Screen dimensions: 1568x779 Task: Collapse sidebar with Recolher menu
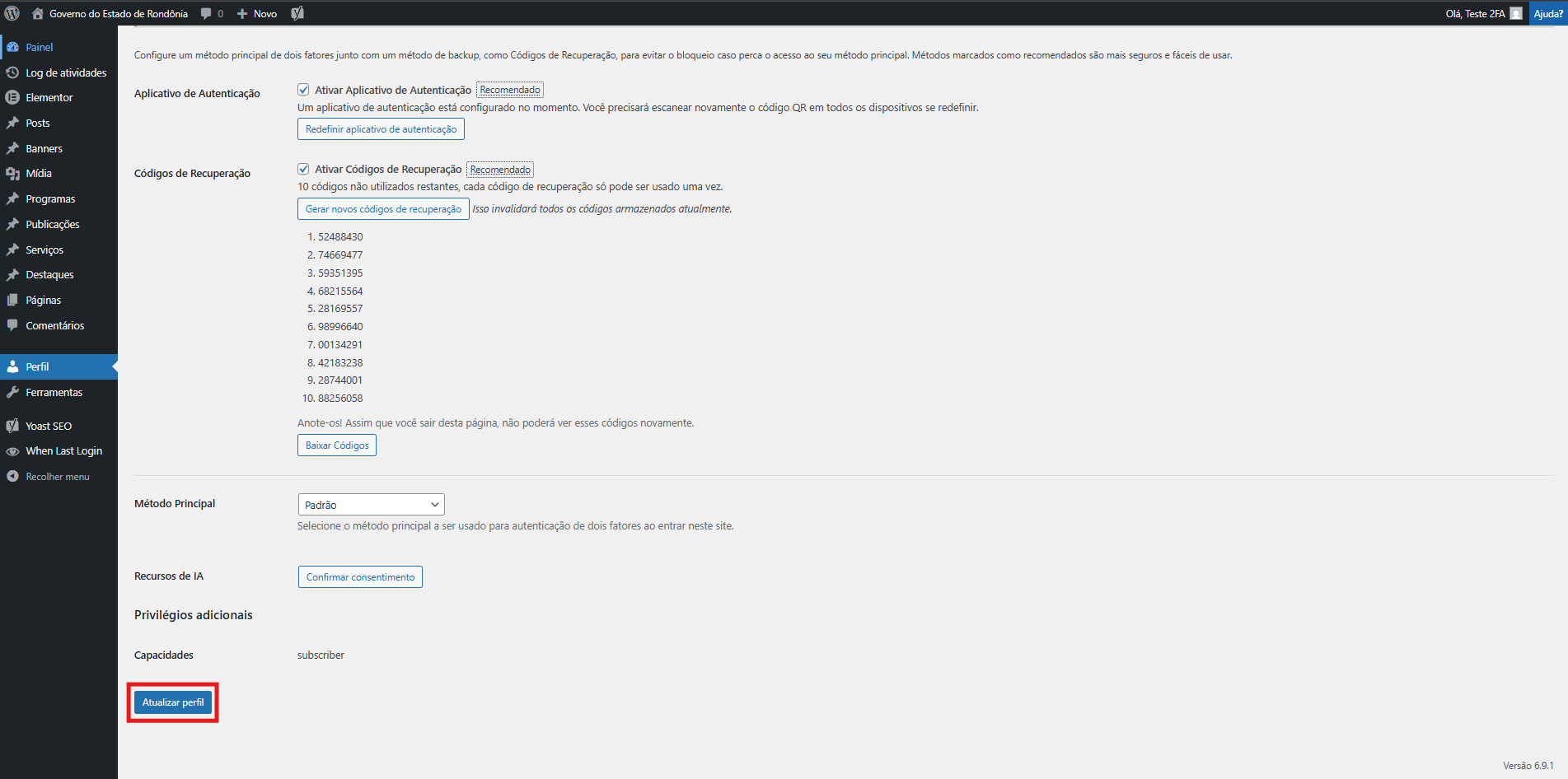pyautogui.click(x=57, y=477)
